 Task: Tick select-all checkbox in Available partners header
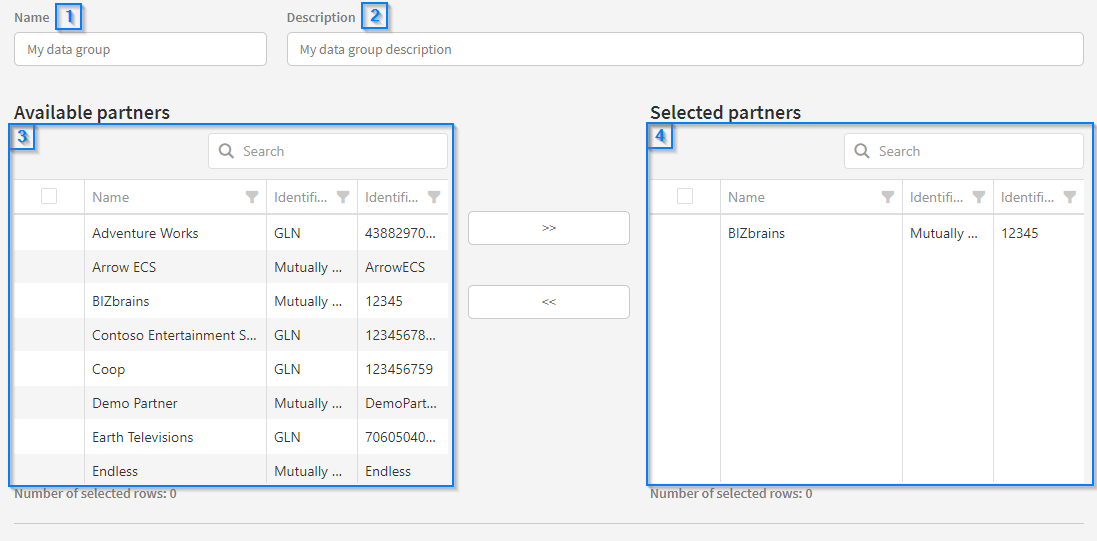[49, 197]
